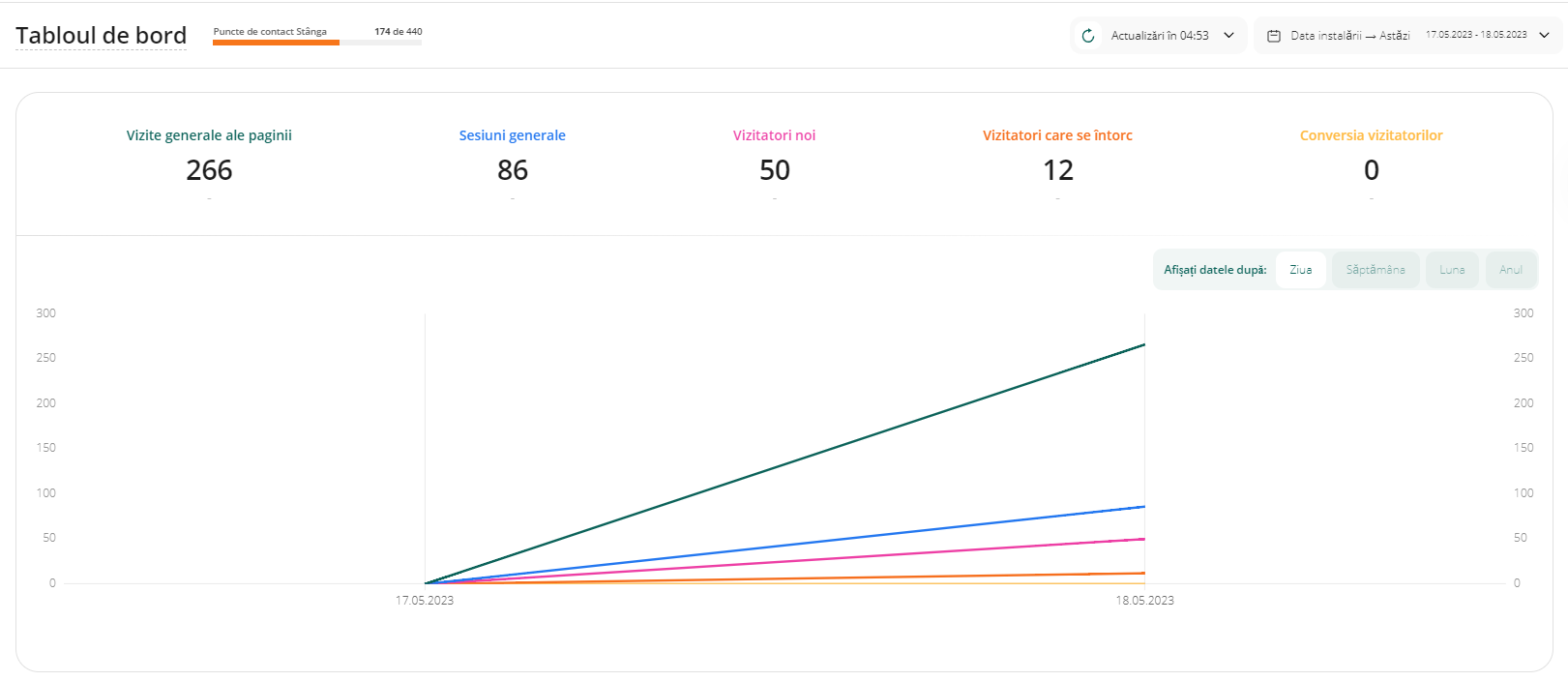Click the 18.05.2023 x-axis date label
Image resolution: width=1568 pixels, height=681 pixels.
point(1144,601)
